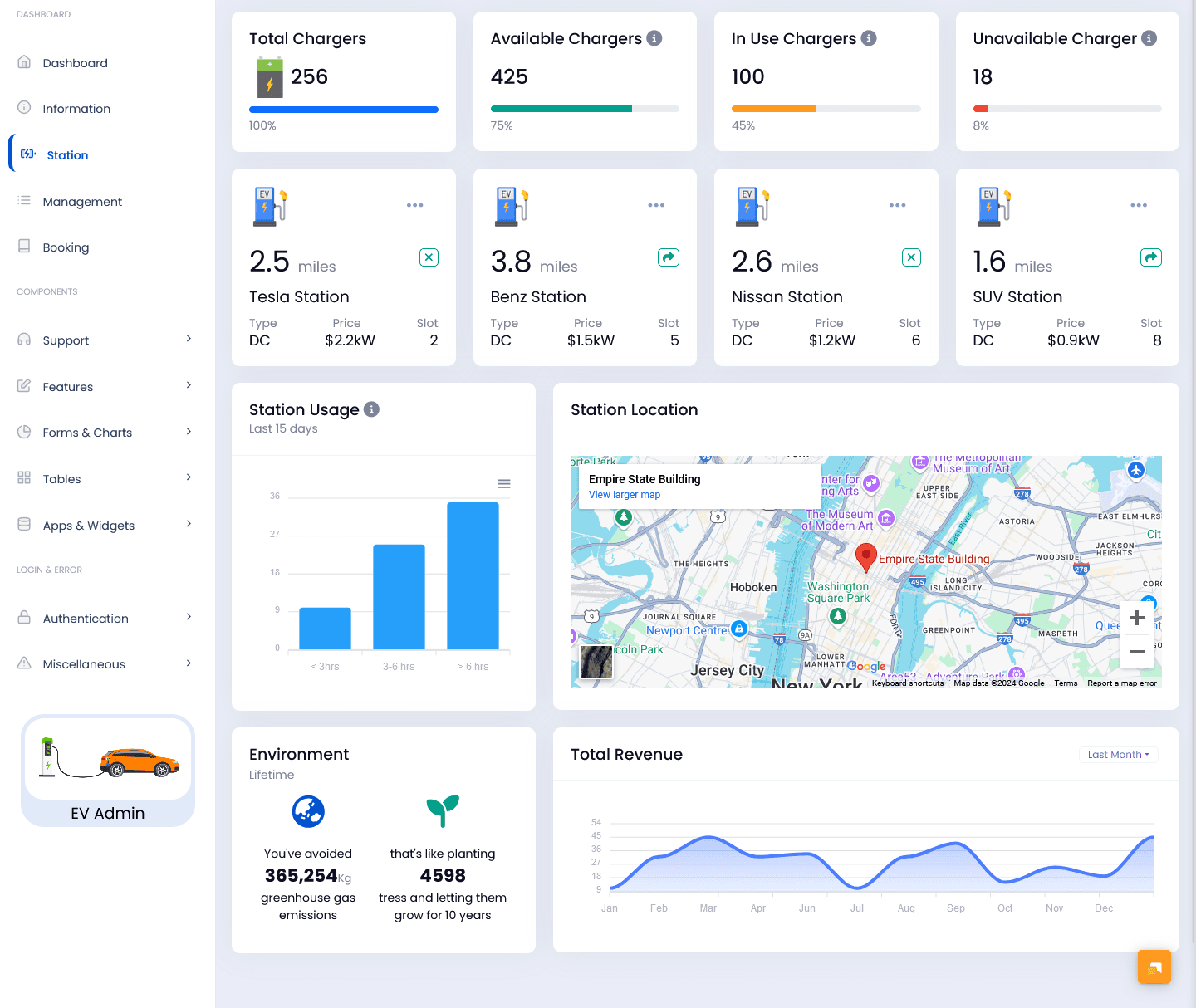Click the Available Chargers green progress bar
1196x1008 pixels.
(x=561, y=109)
